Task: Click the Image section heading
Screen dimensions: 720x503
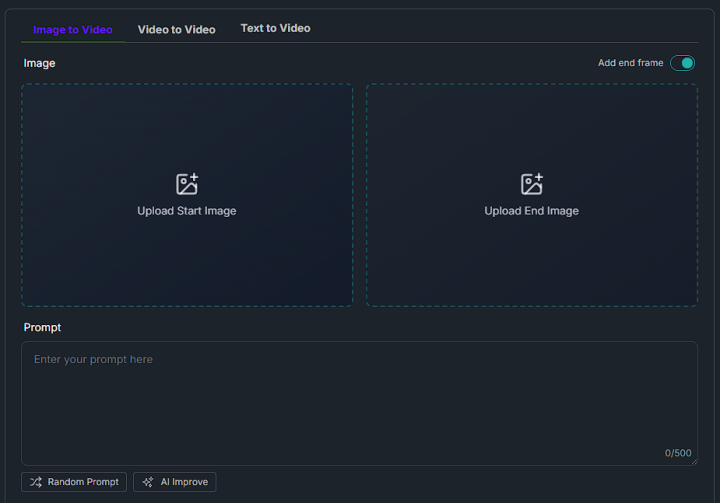Action: coord(40,63)
